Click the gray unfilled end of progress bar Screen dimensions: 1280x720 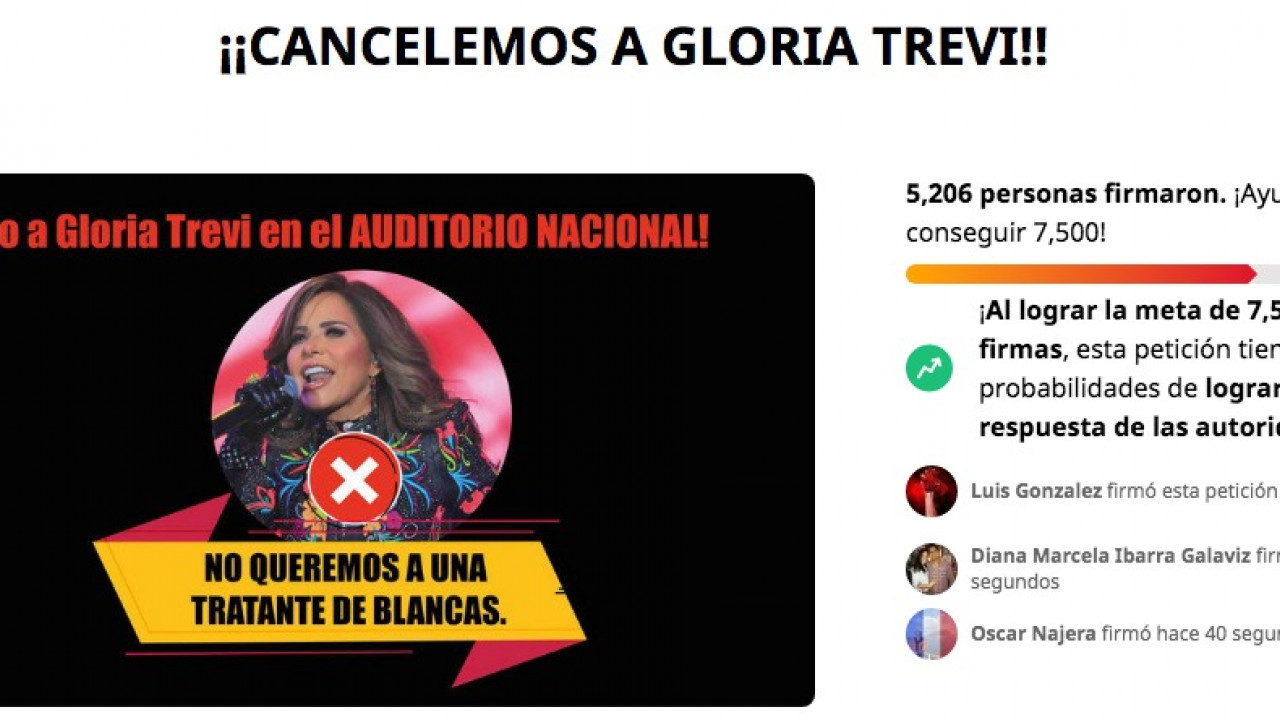pos(1268,274)
